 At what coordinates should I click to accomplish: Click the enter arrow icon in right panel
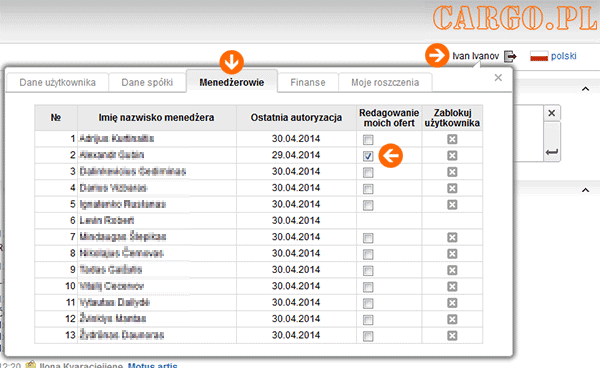pyautogui.click(x=552, y=152)
